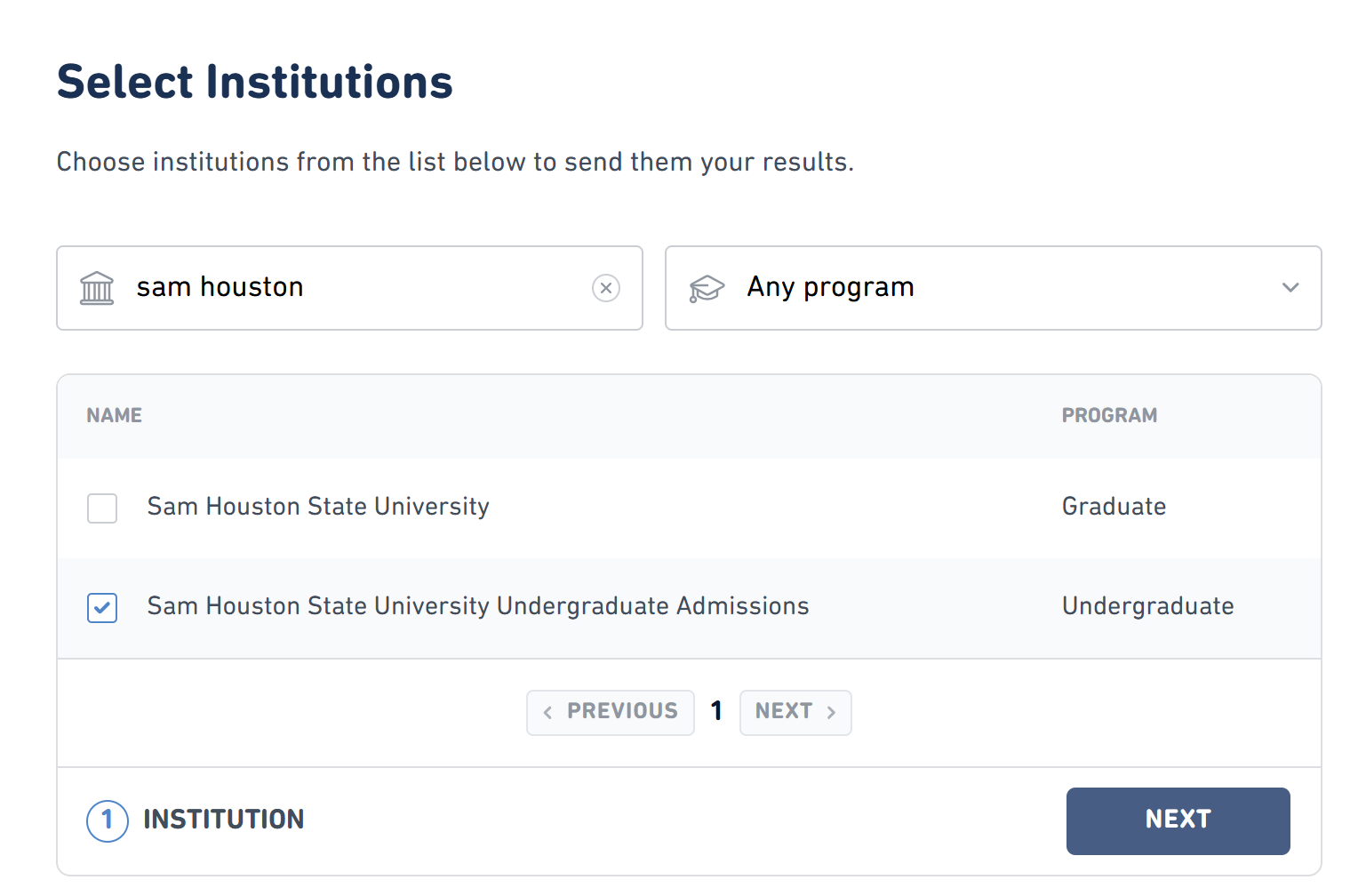Uncheck Sam Houston Undergraduate Admissions checkbox

[102, 608]
